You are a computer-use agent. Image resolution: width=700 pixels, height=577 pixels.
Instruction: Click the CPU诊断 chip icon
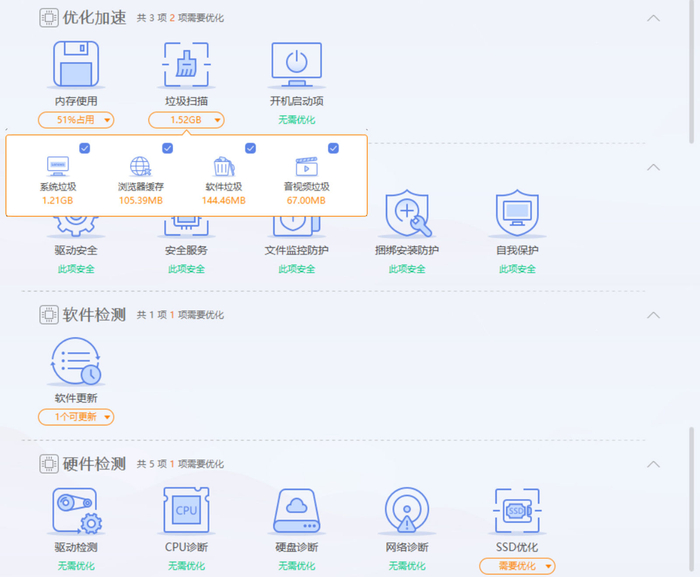tap(186, 511)
